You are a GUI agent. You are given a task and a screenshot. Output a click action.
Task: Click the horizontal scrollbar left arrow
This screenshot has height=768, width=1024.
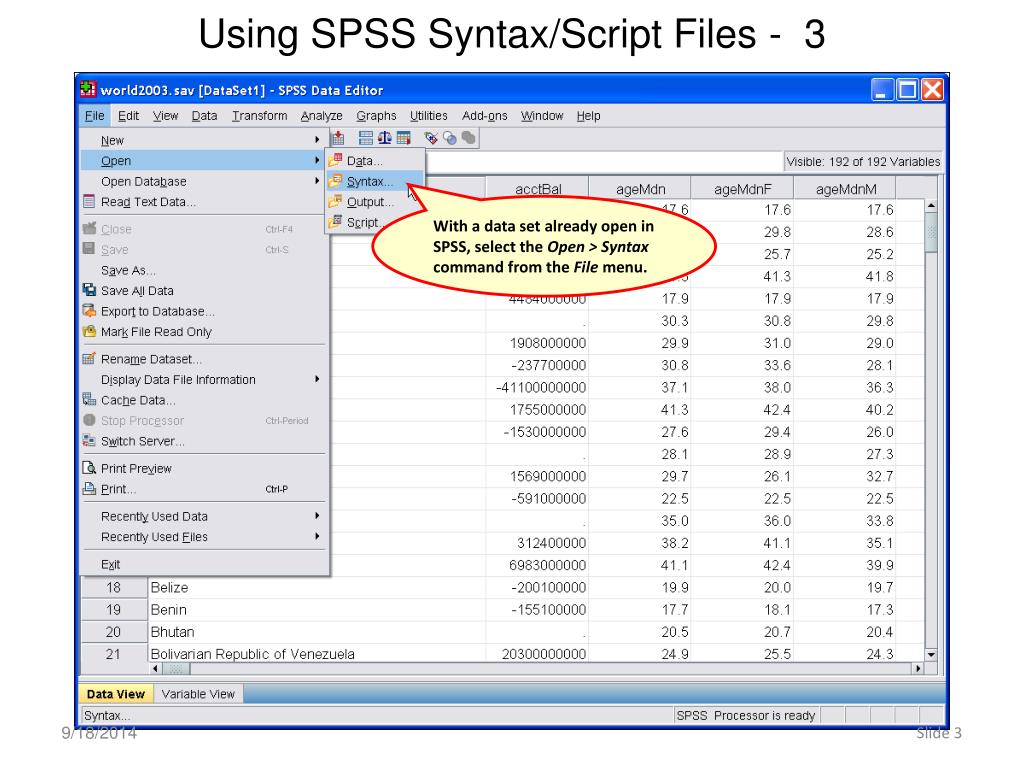point(155,669)
